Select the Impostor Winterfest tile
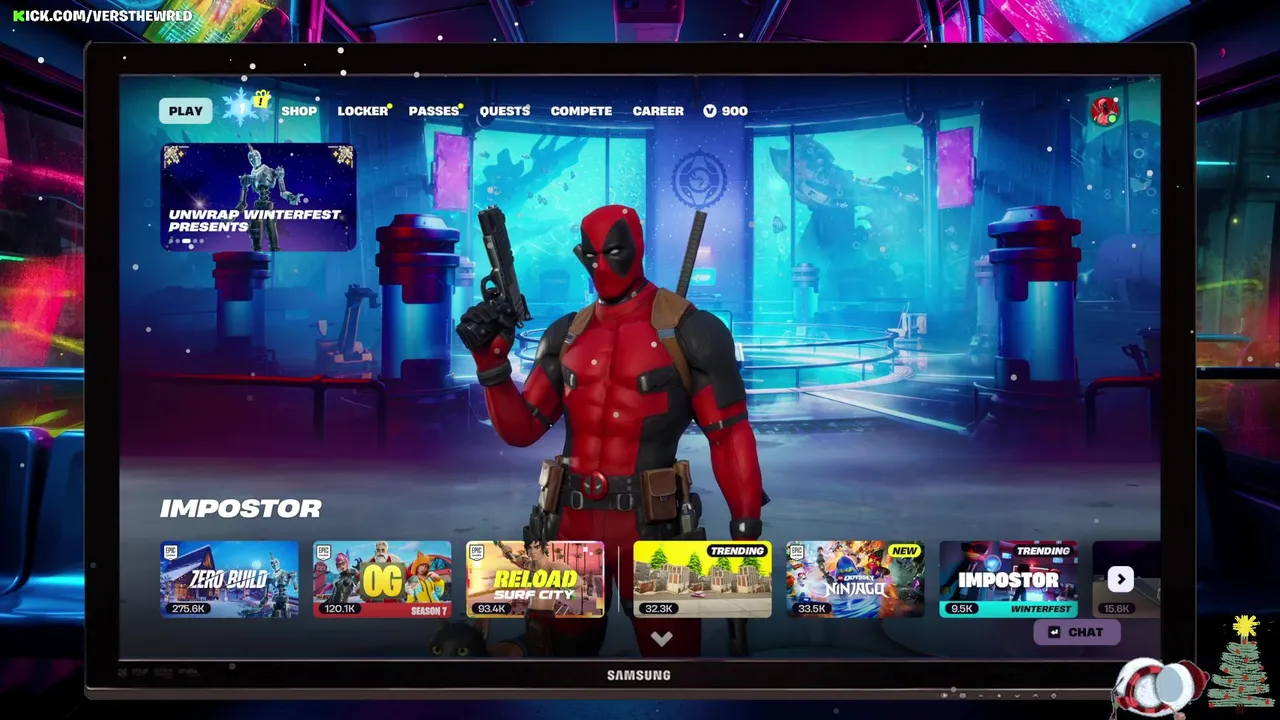The width and height of the screenshot is (1280, 720). click(1008, 579)
